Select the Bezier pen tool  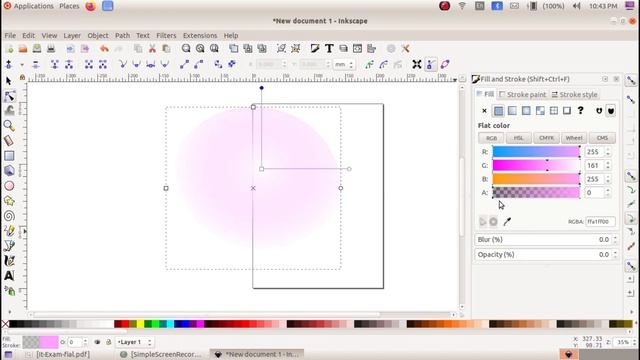(x=9, y=245)
